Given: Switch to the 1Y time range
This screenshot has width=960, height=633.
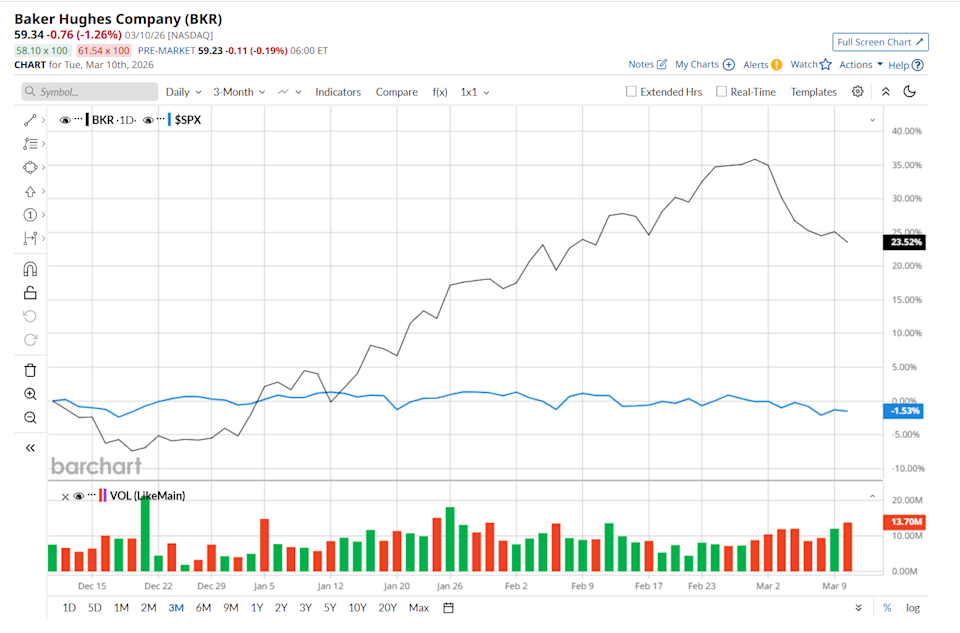Looking at the screenshot, I should pos(257,608).
